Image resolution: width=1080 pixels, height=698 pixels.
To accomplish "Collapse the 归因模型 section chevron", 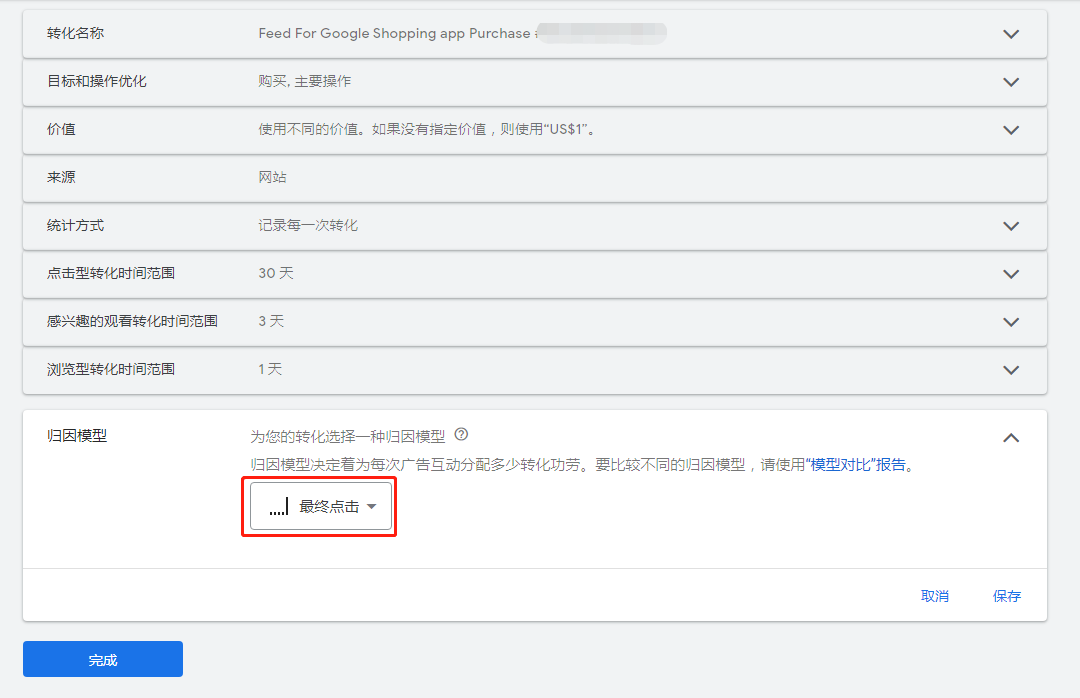I will tap(1010, 438).
